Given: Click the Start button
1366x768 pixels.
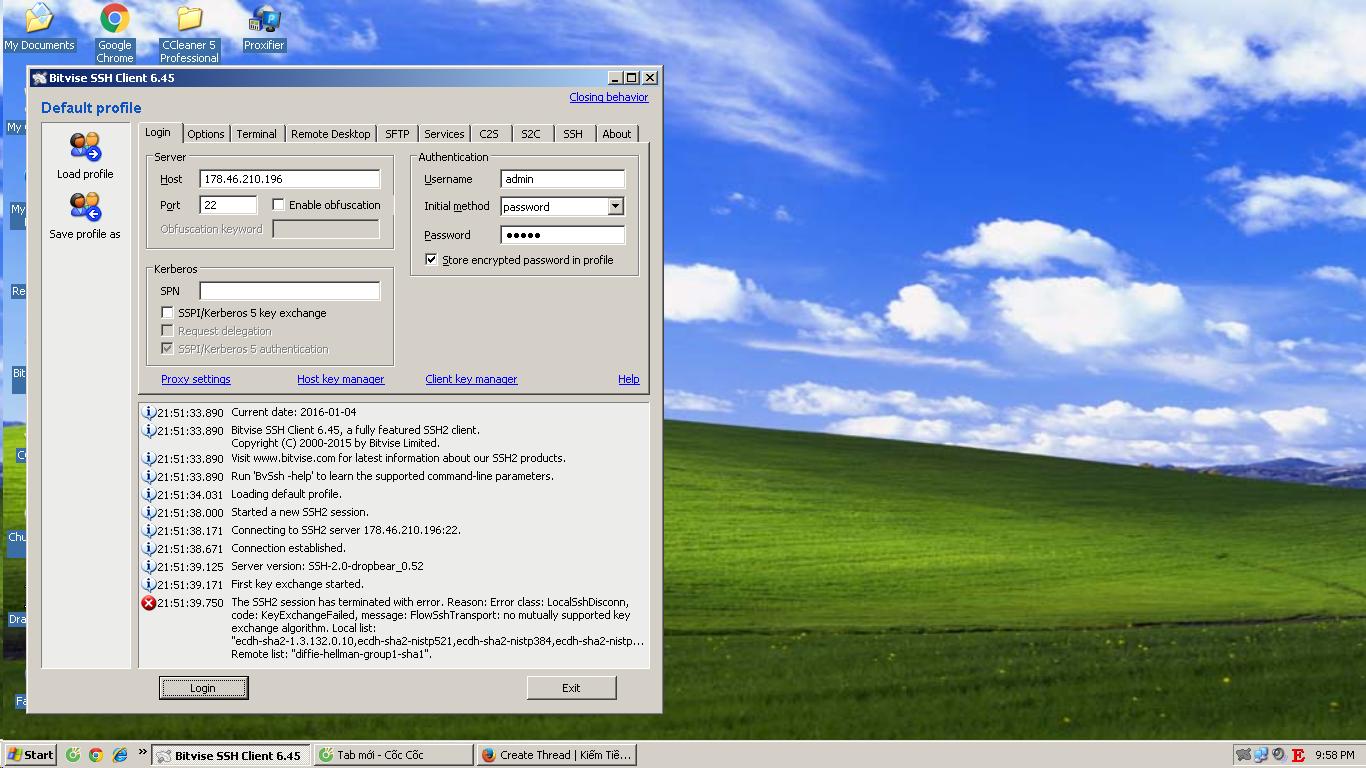Looking at the screenshot, I should (x=30, y=755).
